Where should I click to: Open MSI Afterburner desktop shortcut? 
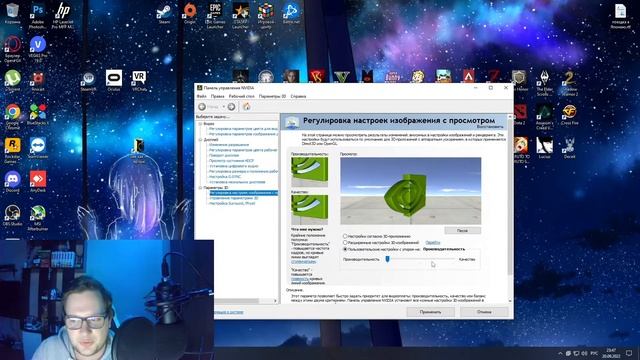click(38, 218)
